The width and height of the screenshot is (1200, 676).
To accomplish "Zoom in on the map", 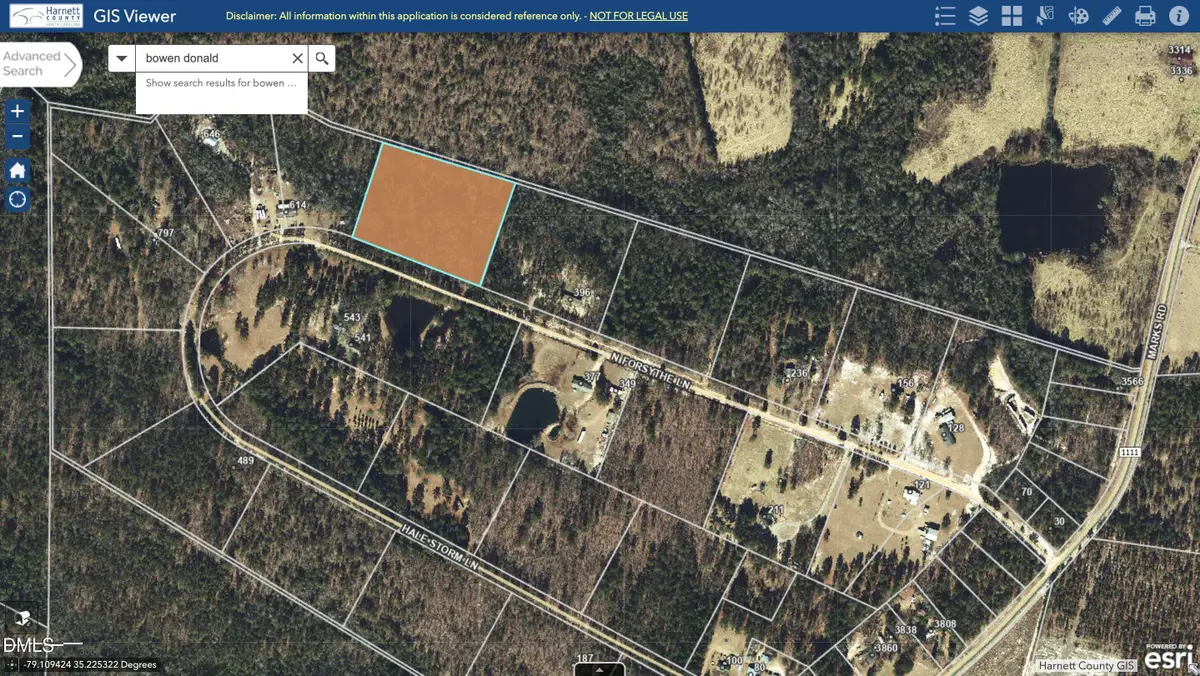I will [x=17, y=110].
